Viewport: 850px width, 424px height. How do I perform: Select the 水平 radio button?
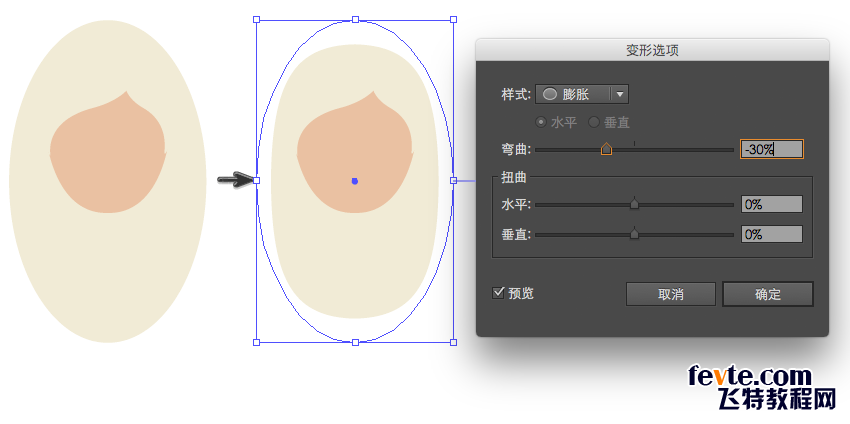pyautogui.click(x=540, y=123)
